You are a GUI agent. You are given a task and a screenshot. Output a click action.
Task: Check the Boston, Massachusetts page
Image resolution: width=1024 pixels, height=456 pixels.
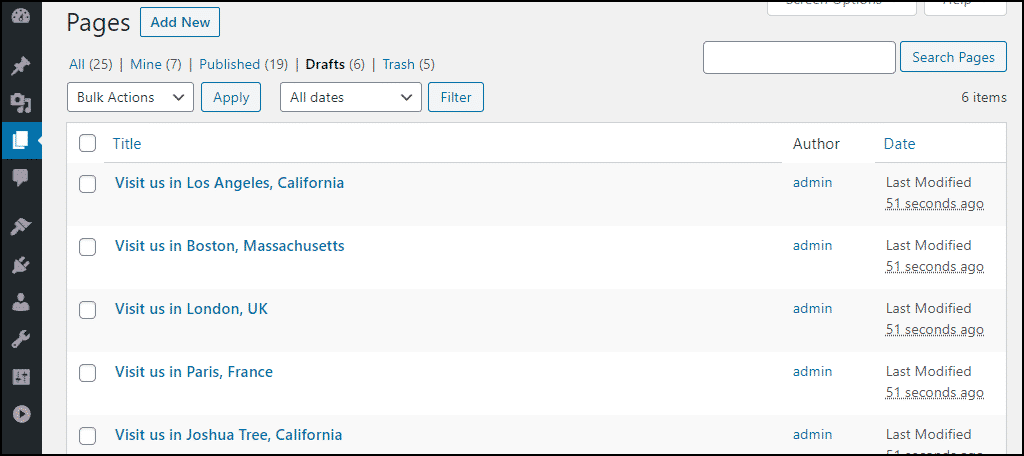88,247
